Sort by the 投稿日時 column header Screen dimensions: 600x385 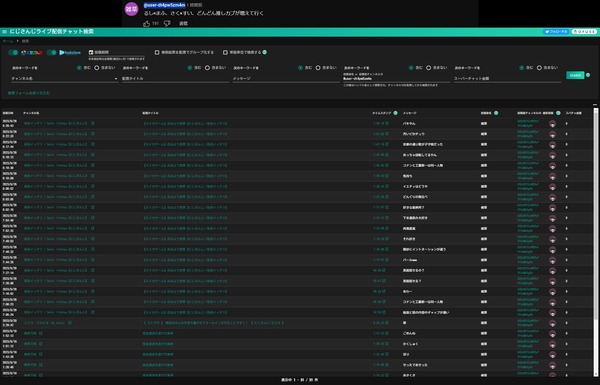8,113
